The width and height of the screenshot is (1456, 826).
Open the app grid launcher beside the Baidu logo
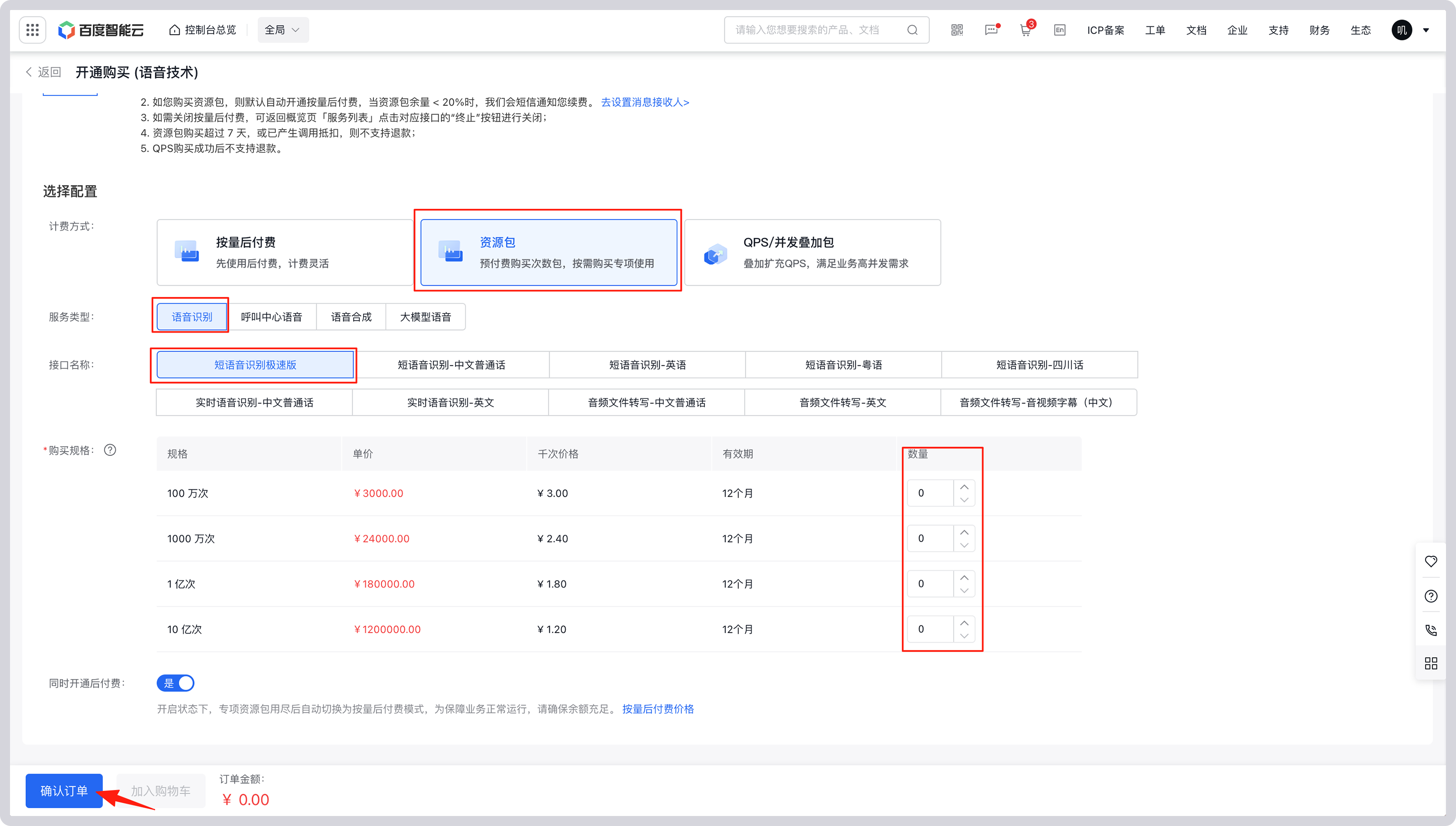(x=32, y=30)
